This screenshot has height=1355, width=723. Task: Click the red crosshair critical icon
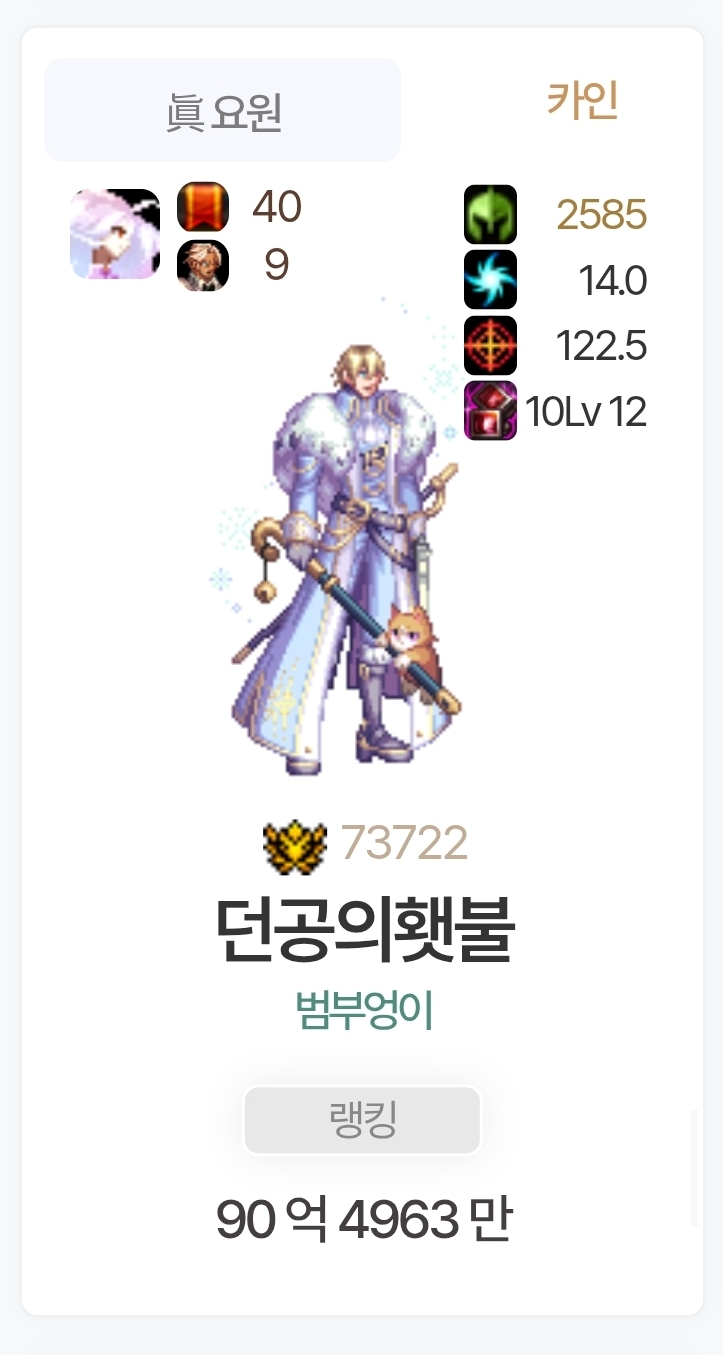(490, 345)
